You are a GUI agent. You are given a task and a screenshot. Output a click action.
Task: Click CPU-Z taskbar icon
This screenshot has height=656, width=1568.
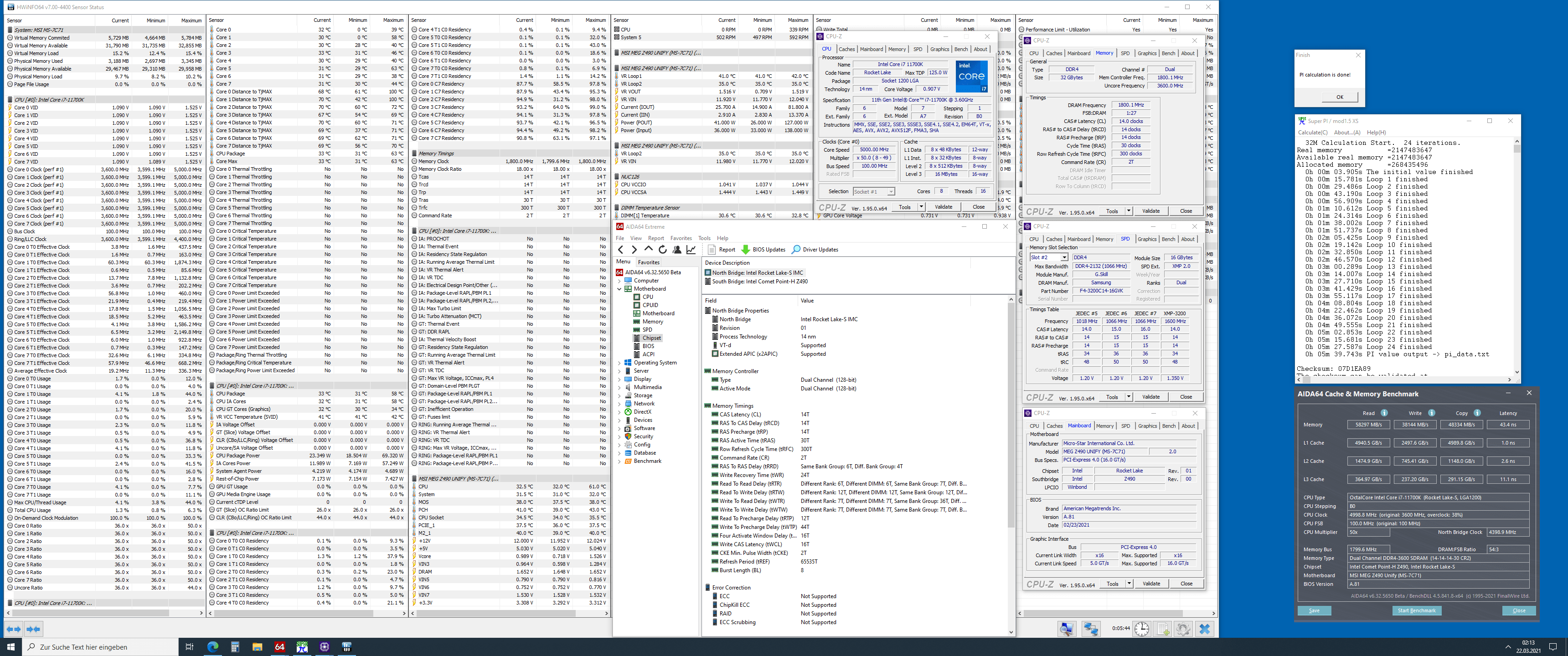point(325,647)
